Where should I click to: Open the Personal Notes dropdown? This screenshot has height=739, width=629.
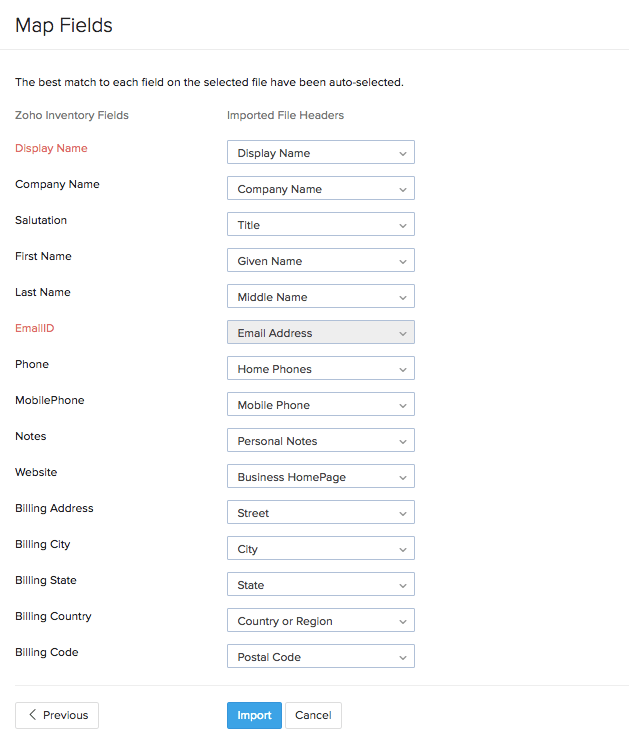[320, 441]
